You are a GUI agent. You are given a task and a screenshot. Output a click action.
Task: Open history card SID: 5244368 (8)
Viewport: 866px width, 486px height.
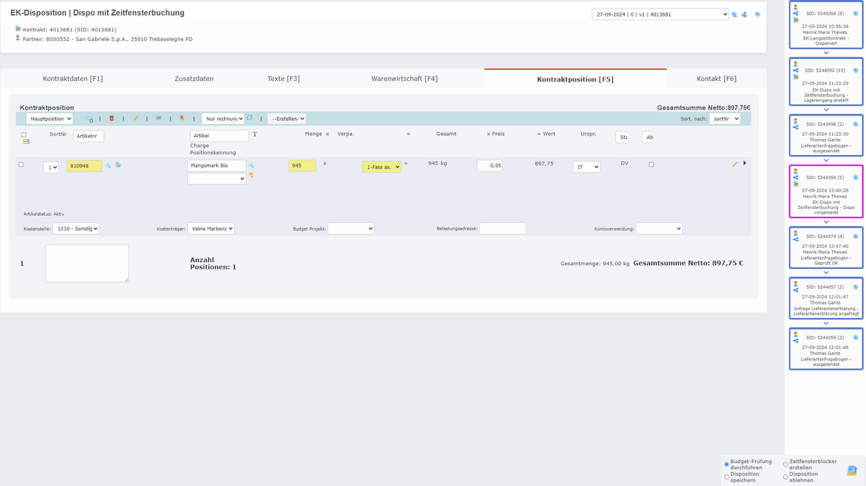826,25
